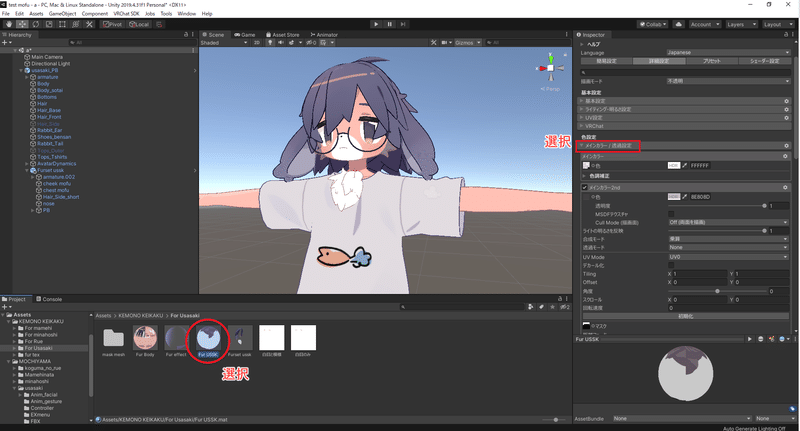The height and width of the screenshot is (431, 800).
Task: Open Cull Mode dropdown
Action: point(728,222)
